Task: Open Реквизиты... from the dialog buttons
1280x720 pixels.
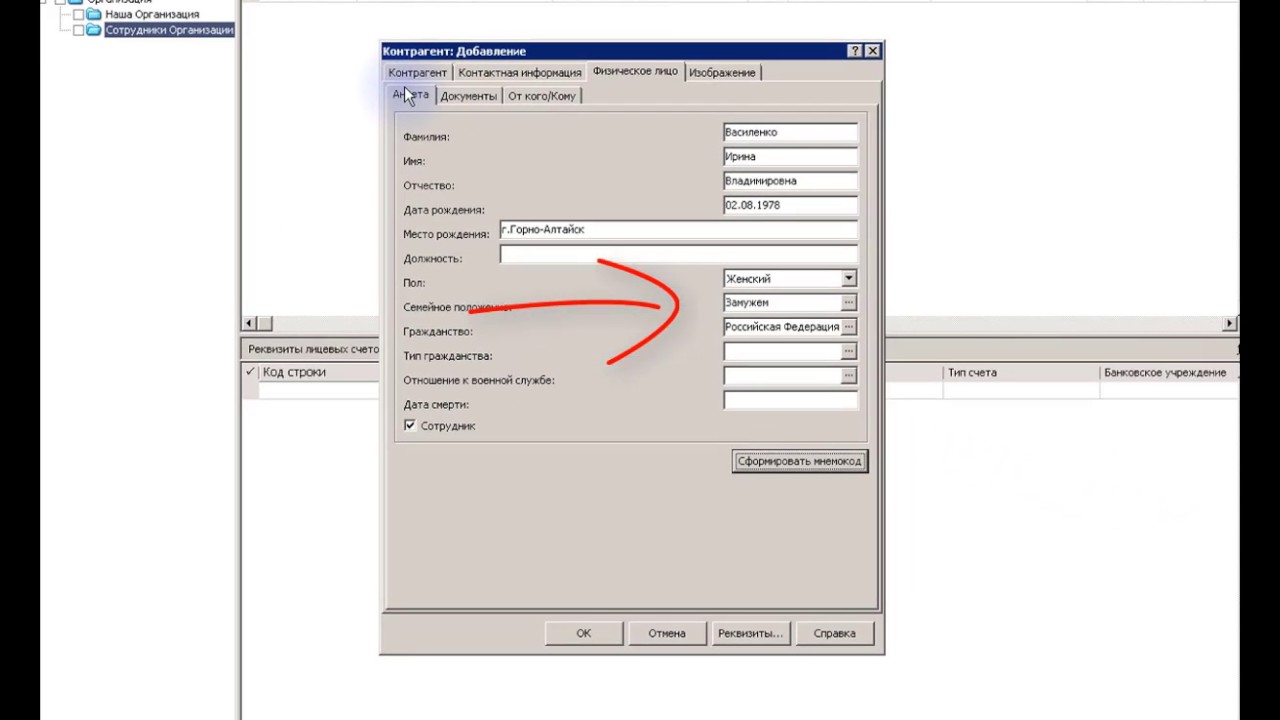Action: pyautogui.click(x=750, y=633)
